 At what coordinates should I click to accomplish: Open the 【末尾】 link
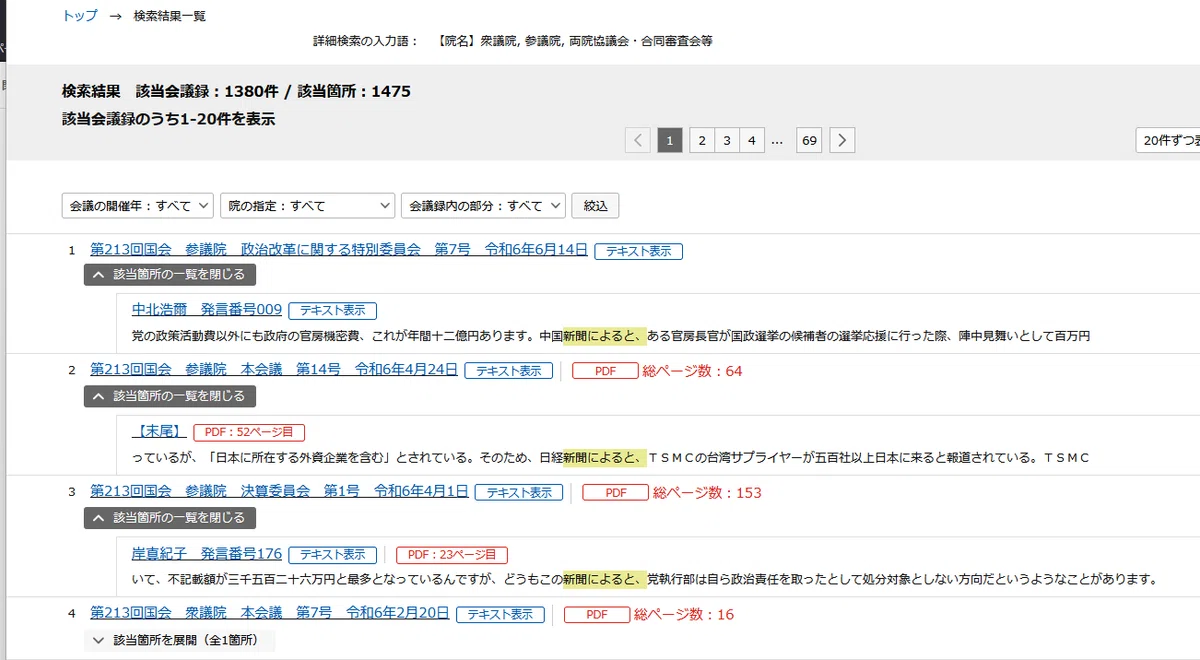[x=159, y=431]
